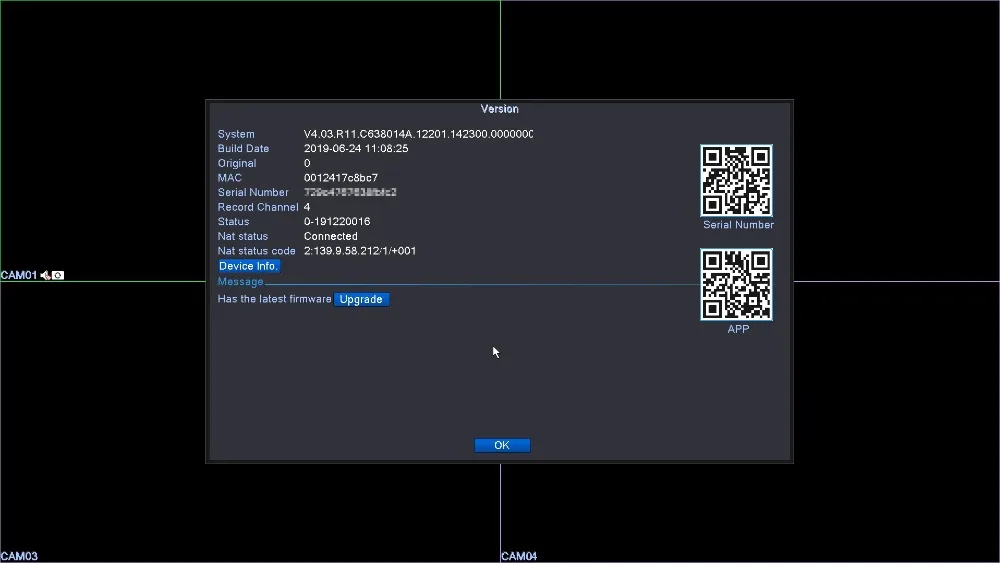Click the blurred Serial Number value
Viewport: 1000px width, 563px height.
(x=350, y=192)
